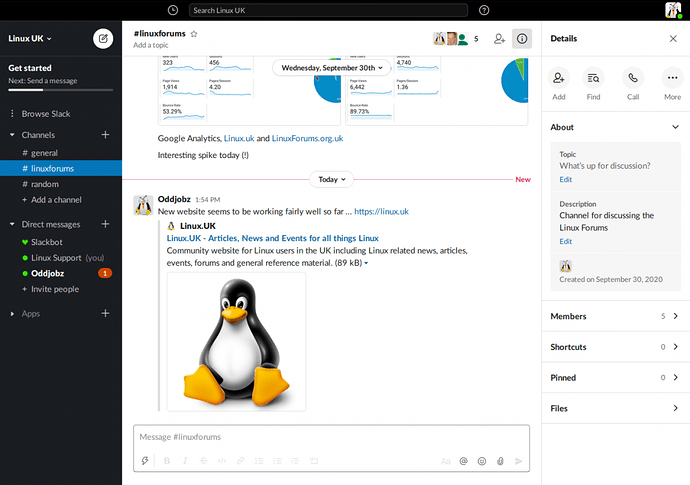Click Find icon in Details panel

tap(593, 78)
